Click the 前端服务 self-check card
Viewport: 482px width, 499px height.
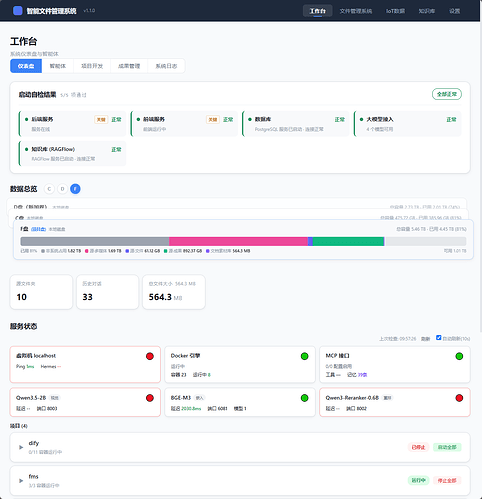coord(184,124)
